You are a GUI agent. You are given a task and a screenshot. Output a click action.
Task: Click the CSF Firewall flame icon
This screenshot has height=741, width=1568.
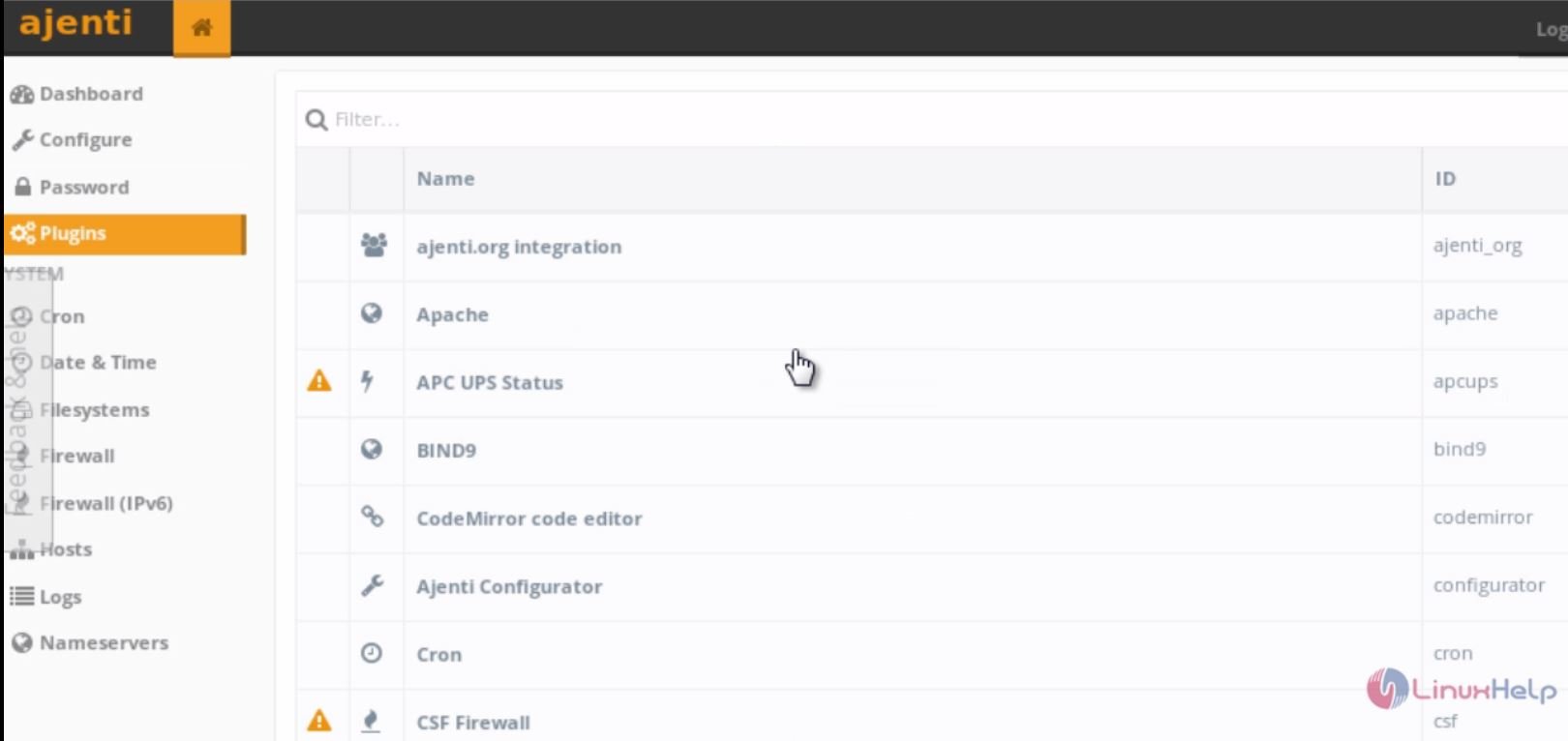[x=370, y=721]
